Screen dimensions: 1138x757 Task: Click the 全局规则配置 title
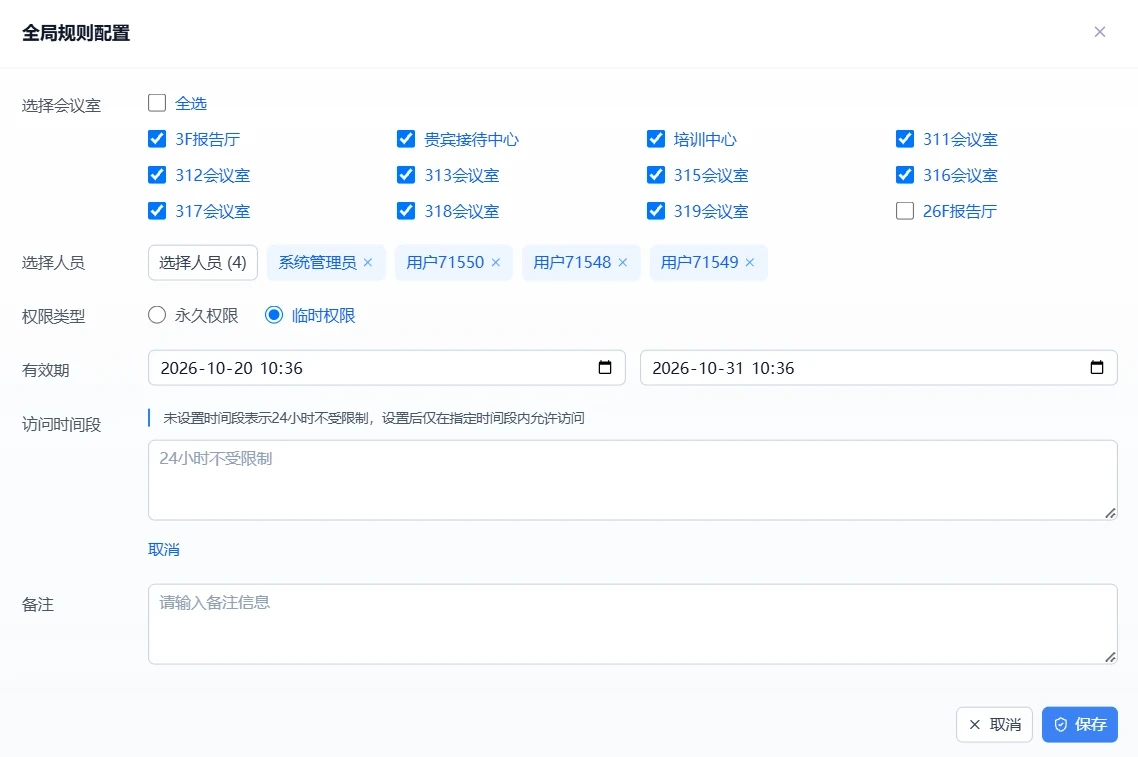point(76,33)
